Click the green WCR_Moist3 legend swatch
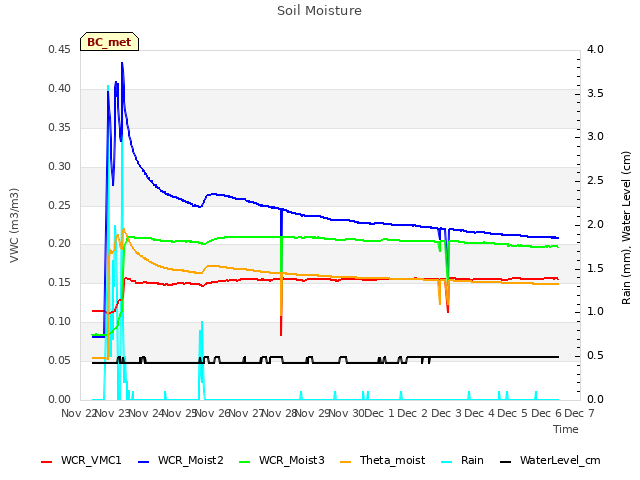The width and height of the screenshot is (640, 480). [244, 462]
